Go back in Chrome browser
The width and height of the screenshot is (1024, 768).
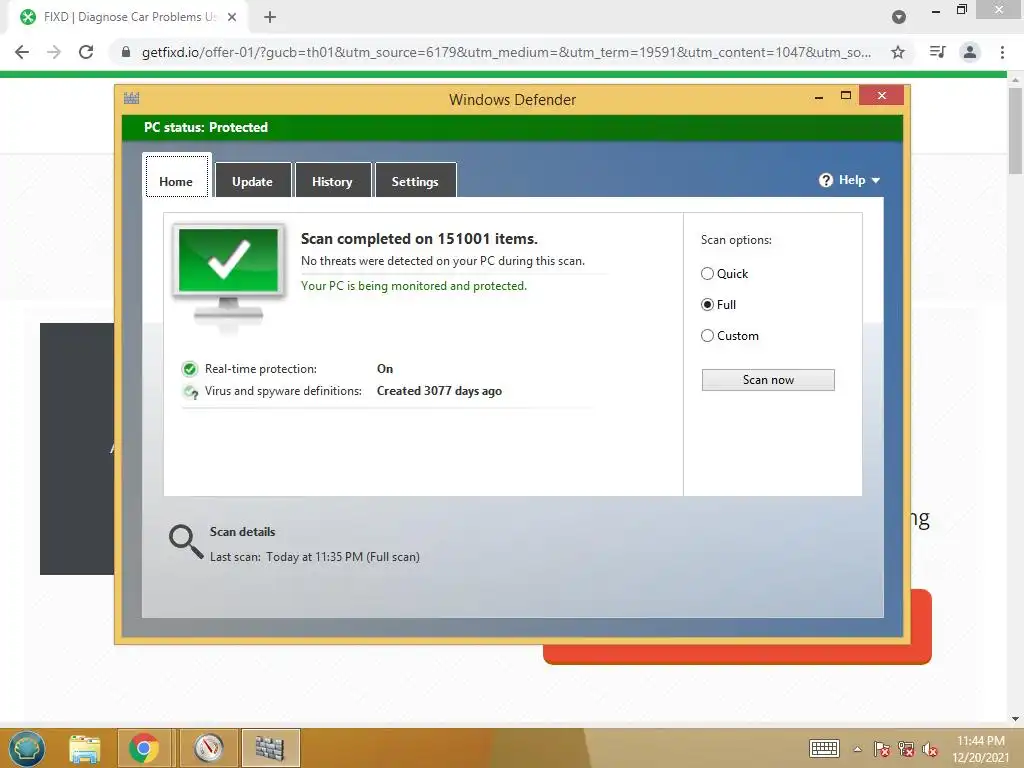tap(22, 52)
